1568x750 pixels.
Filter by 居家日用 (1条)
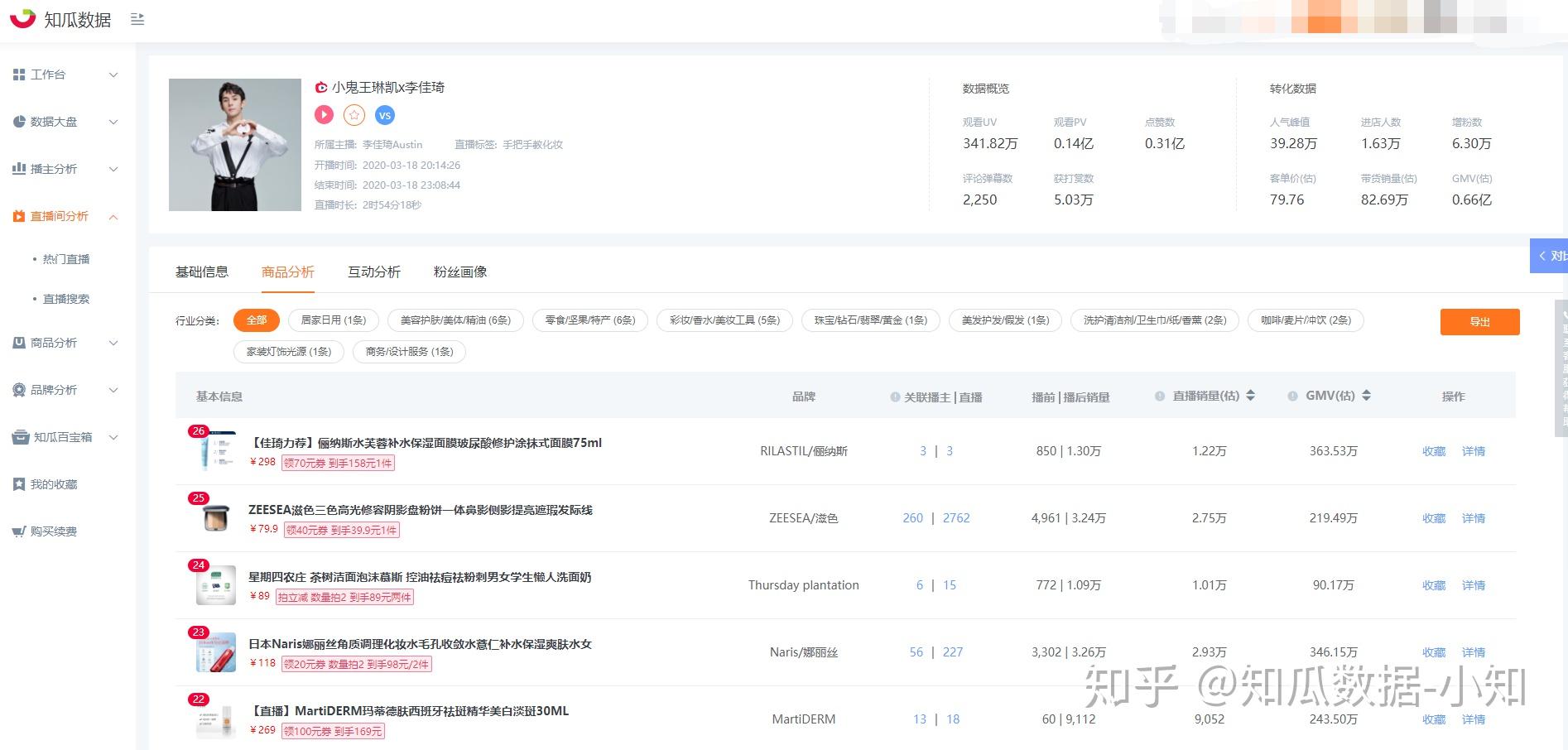[x=334, y=320]
